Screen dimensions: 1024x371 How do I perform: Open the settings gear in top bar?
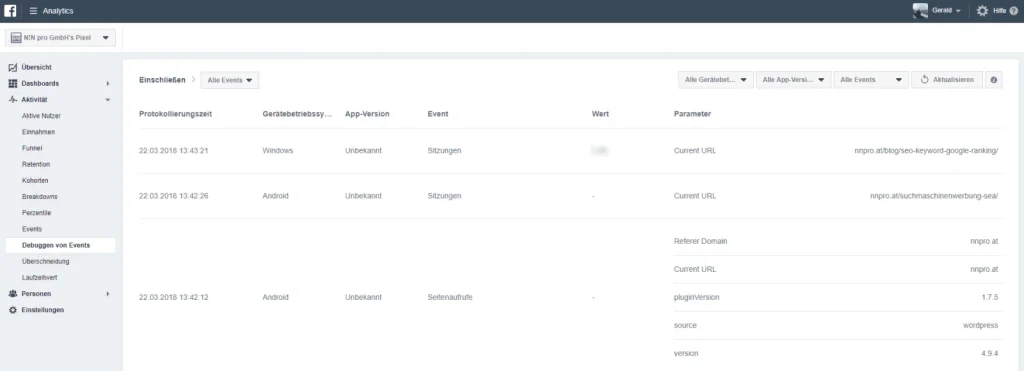[982, 11]
